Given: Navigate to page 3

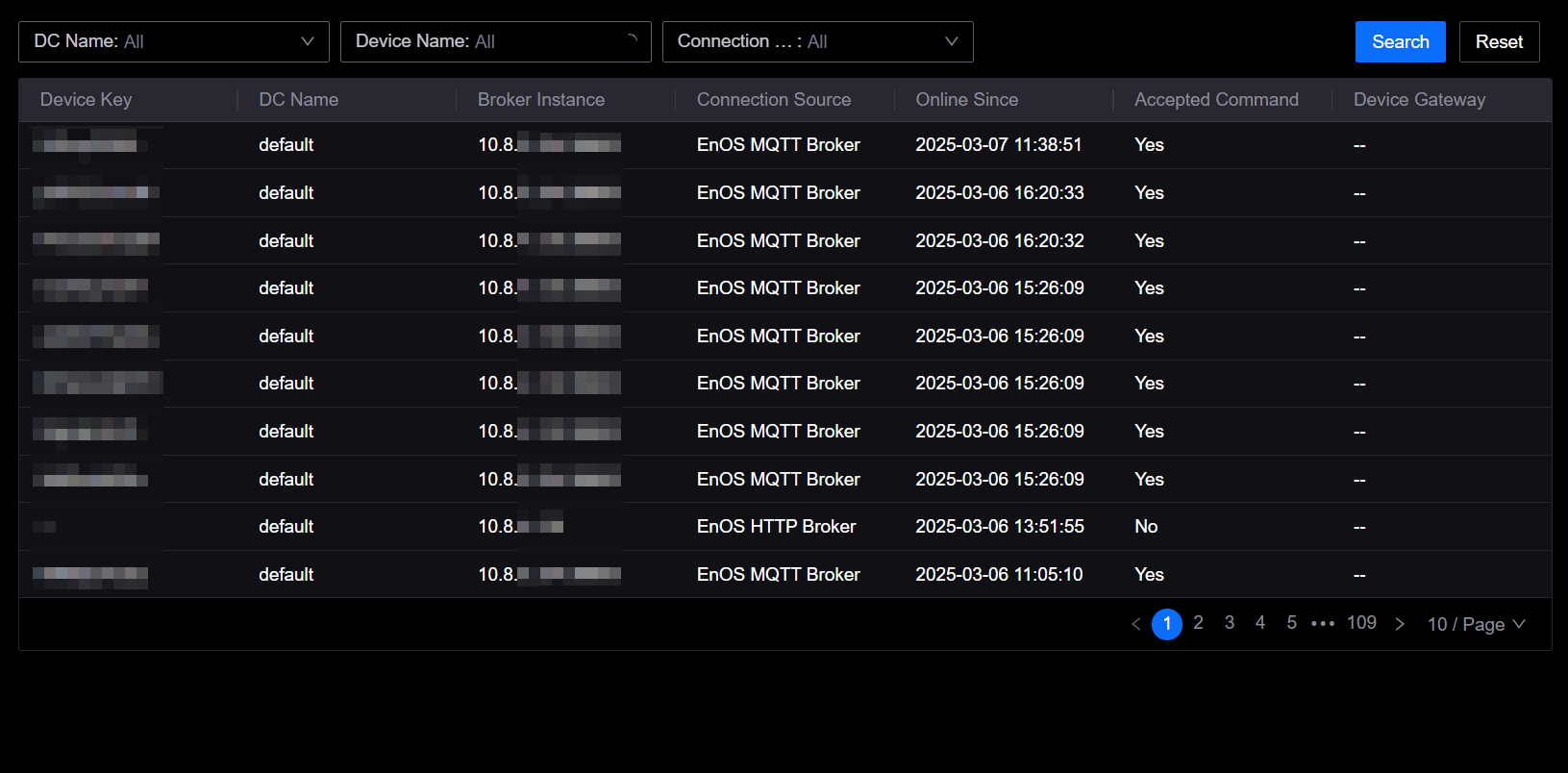Looking at the screenshot, I should click(1229, 623).
